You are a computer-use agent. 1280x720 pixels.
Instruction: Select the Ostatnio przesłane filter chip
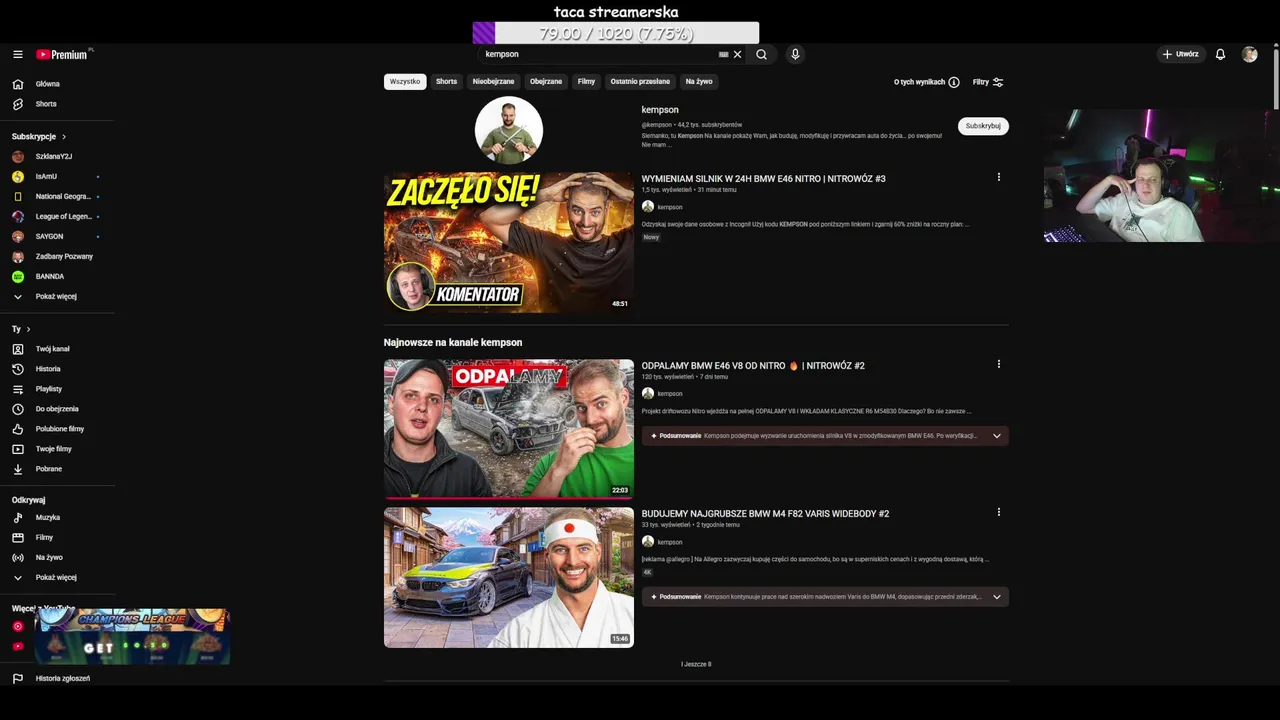coord(640,82)
